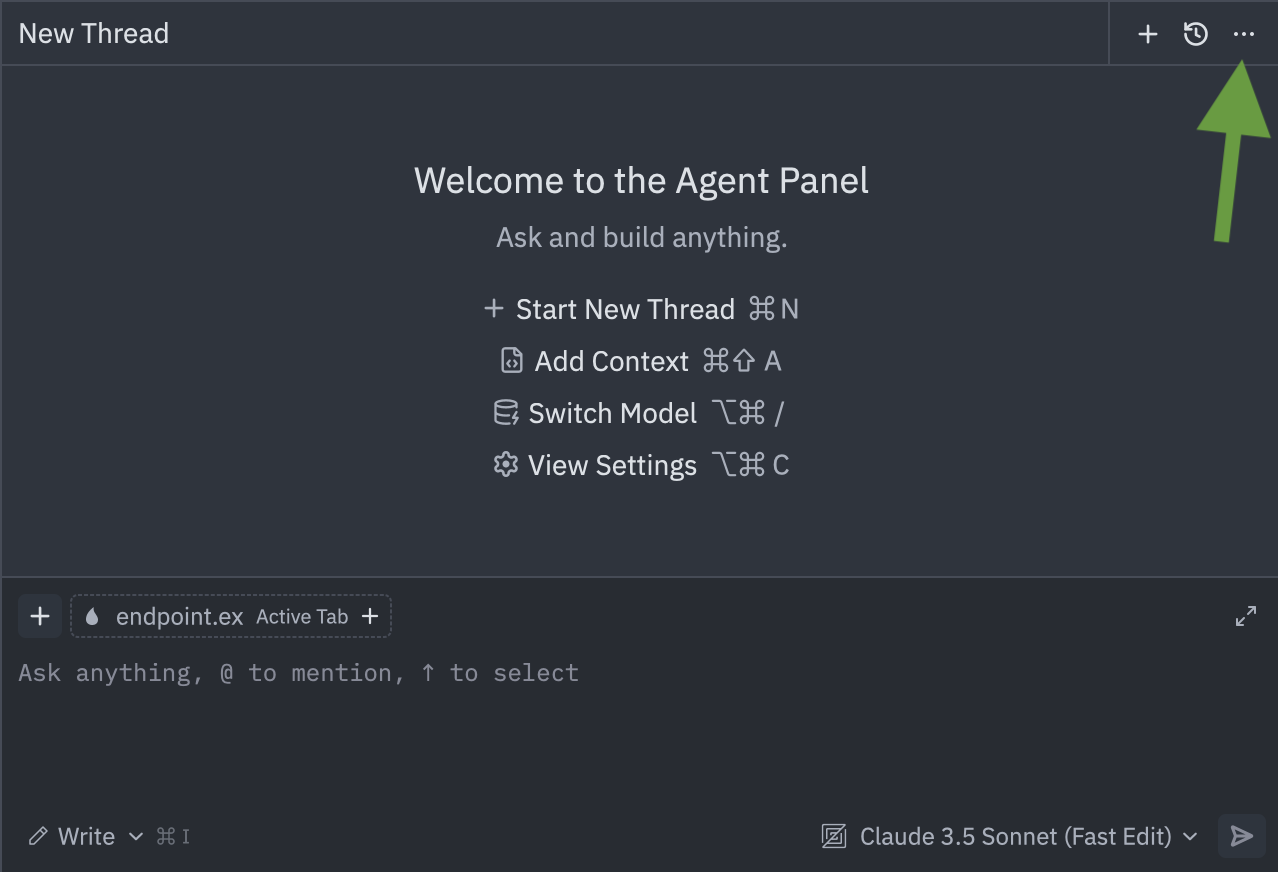Open thread history with clock icon
The width and height of the screenshot is (1278, 872).
click(x=1194, y=33)
